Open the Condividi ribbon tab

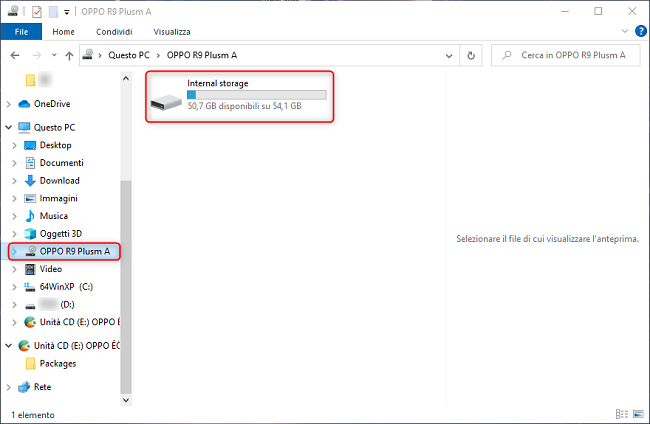click(114, 32)
